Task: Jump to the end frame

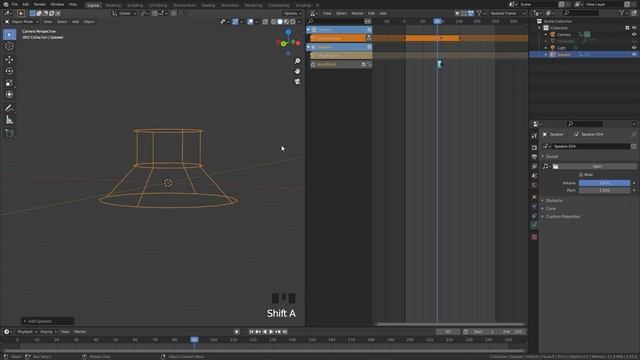Action: click(285, 332)
